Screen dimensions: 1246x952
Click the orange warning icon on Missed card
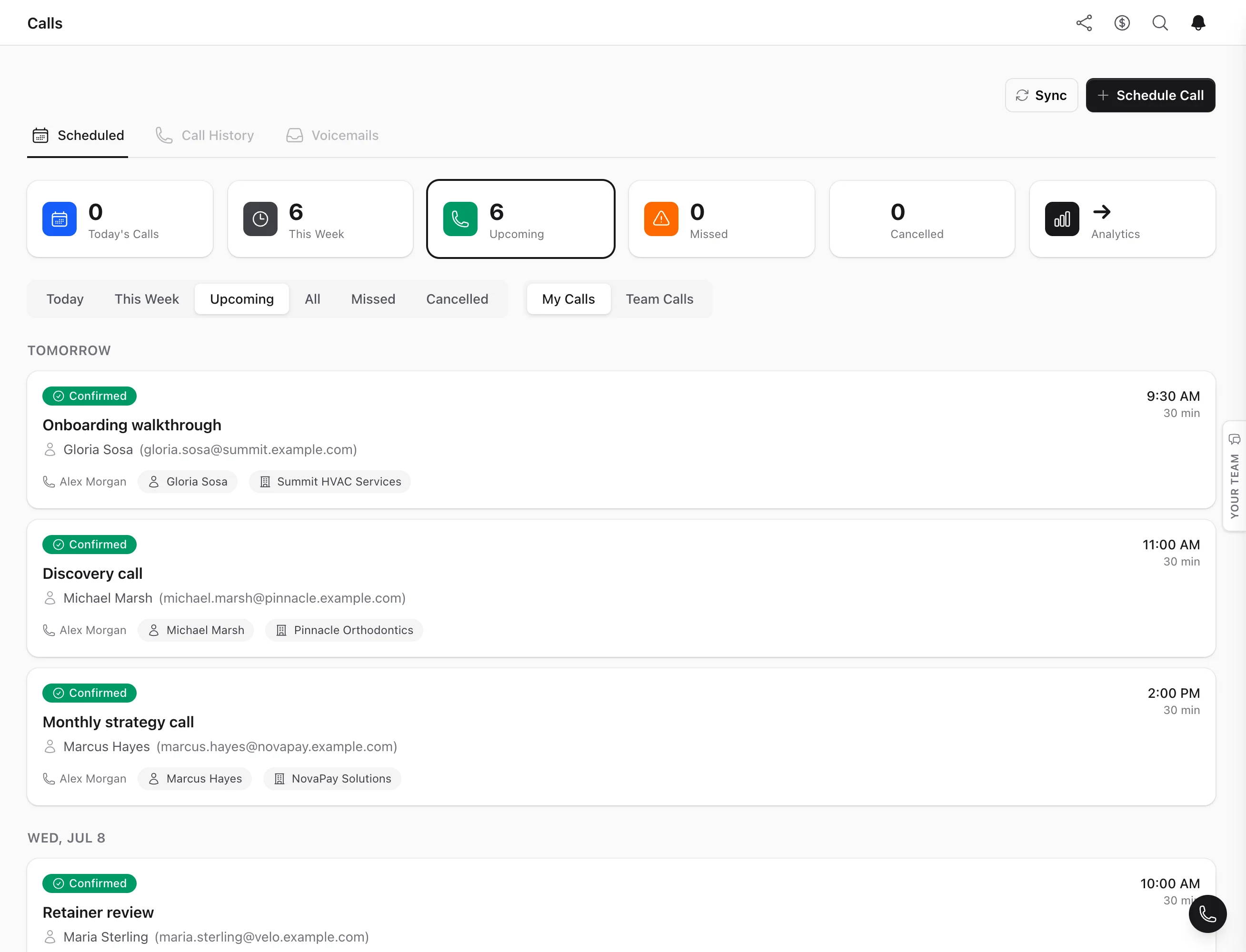[x=661, y=219]
